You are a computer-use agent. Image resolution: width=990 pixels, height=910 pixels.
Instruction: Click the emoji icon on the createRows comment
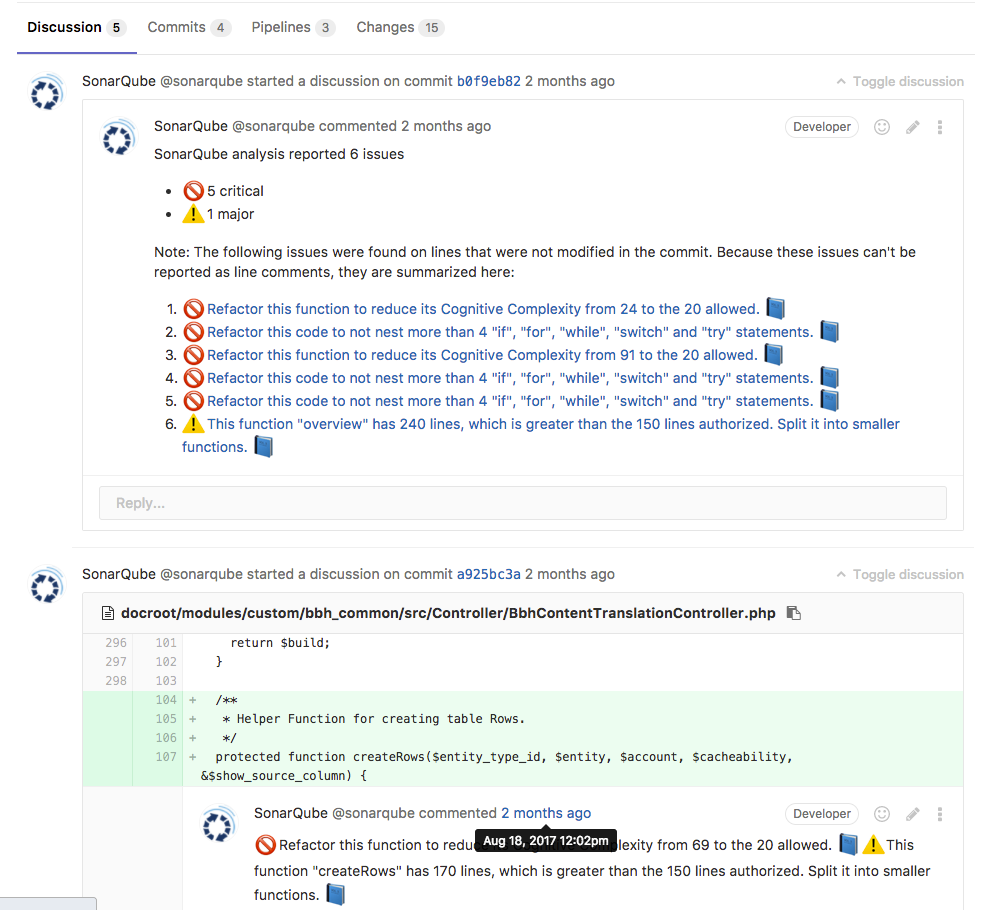pyautogui.click(x=881, y=814)
